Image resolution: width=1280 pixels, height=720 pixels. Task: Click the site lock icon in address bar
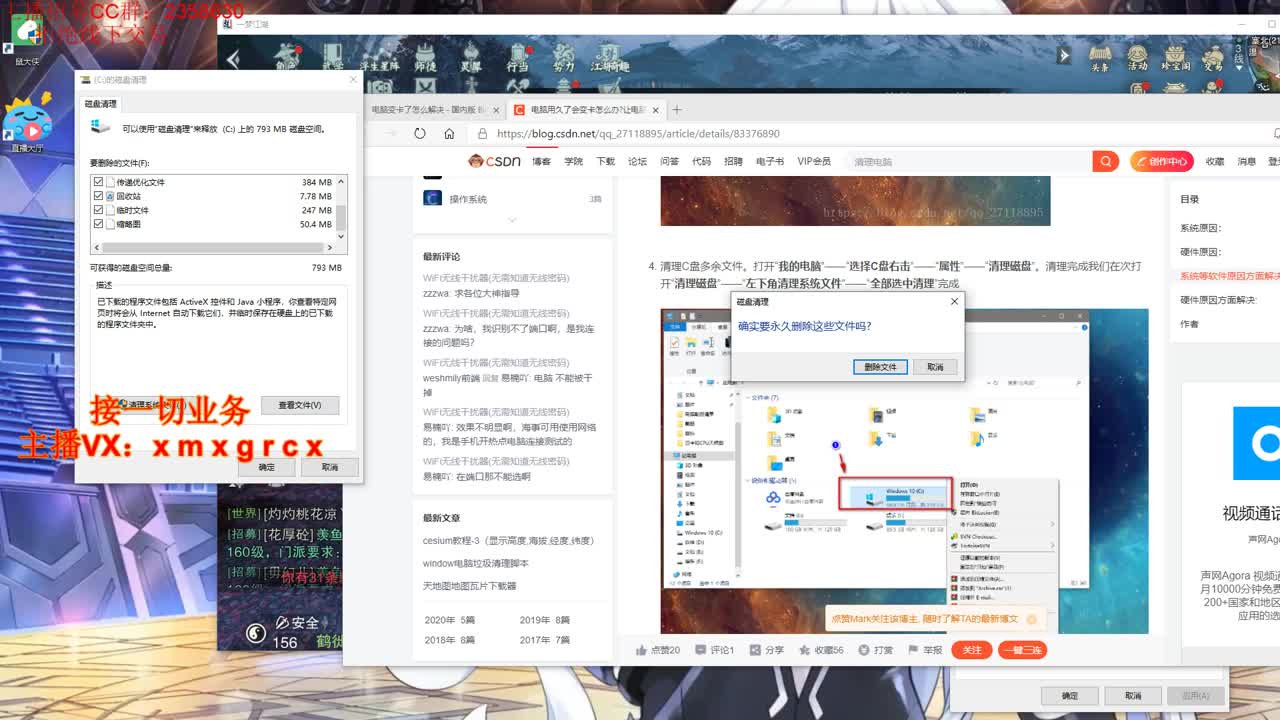pos(483,133)
